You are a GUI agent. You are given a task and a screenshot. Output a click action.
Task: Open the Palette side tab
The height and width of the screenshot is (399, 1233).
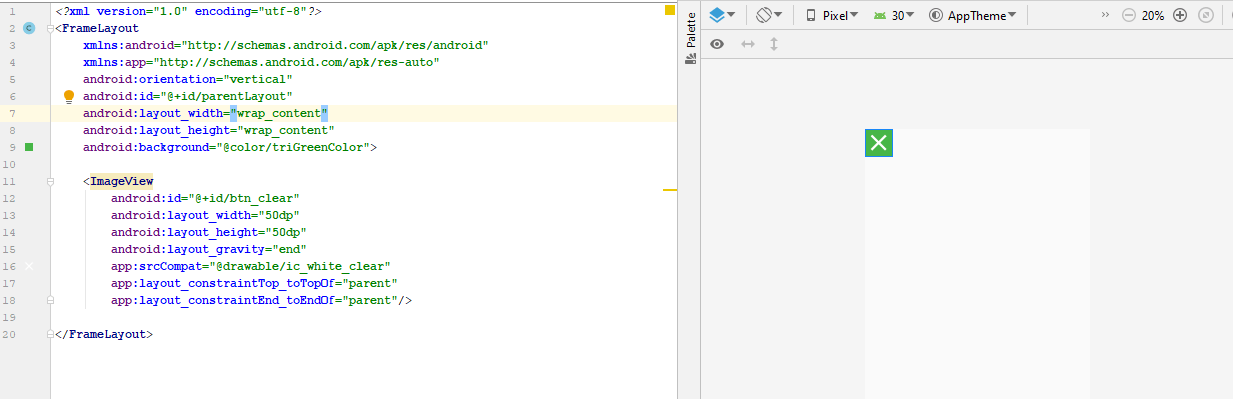click(690, 39)
